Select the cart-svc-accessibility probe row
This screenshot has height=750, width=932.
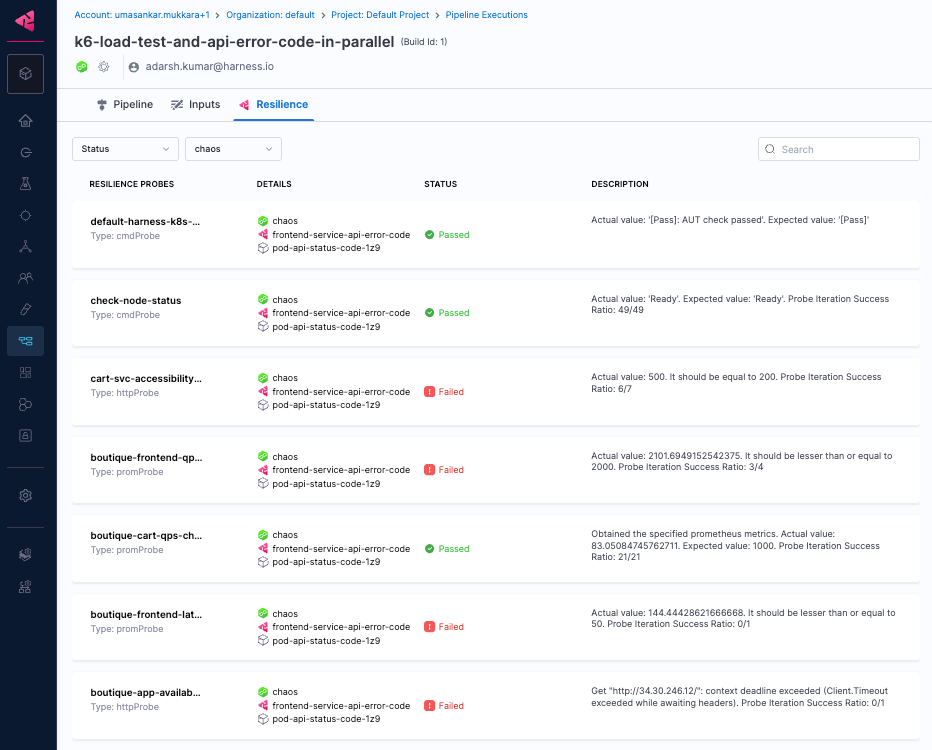pyautogui.click(x=496, y=392)
